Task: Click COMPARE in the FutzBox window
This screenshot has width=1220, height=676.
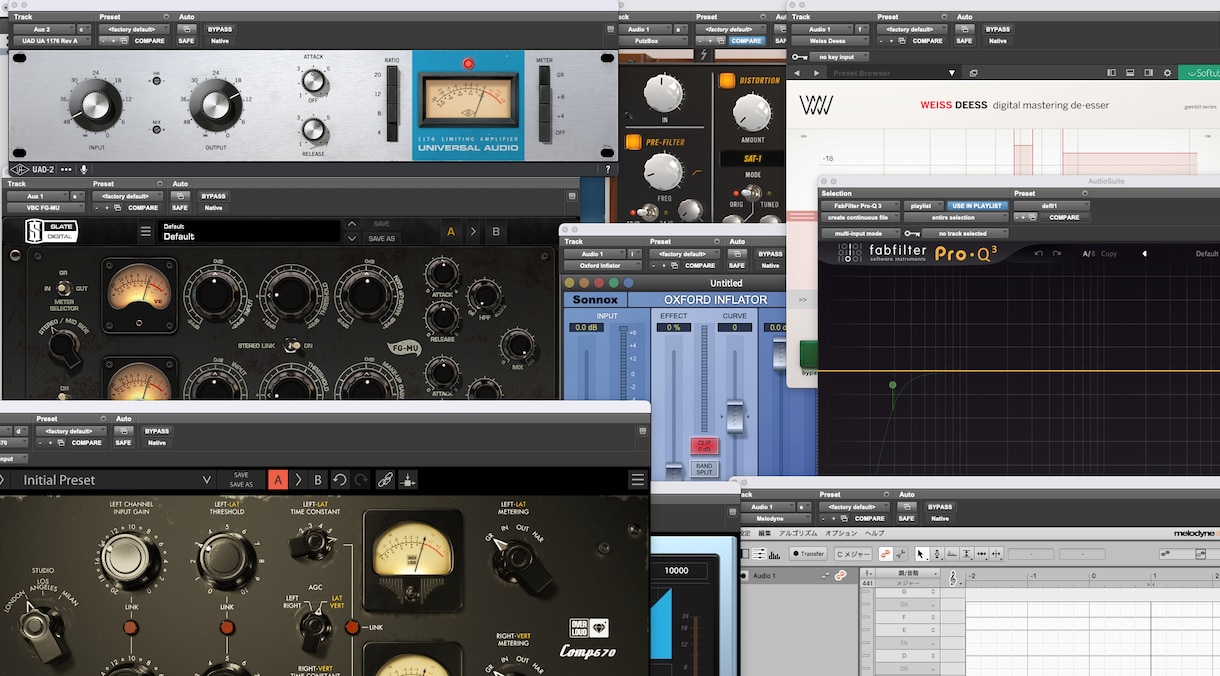Action: point(746,41)
